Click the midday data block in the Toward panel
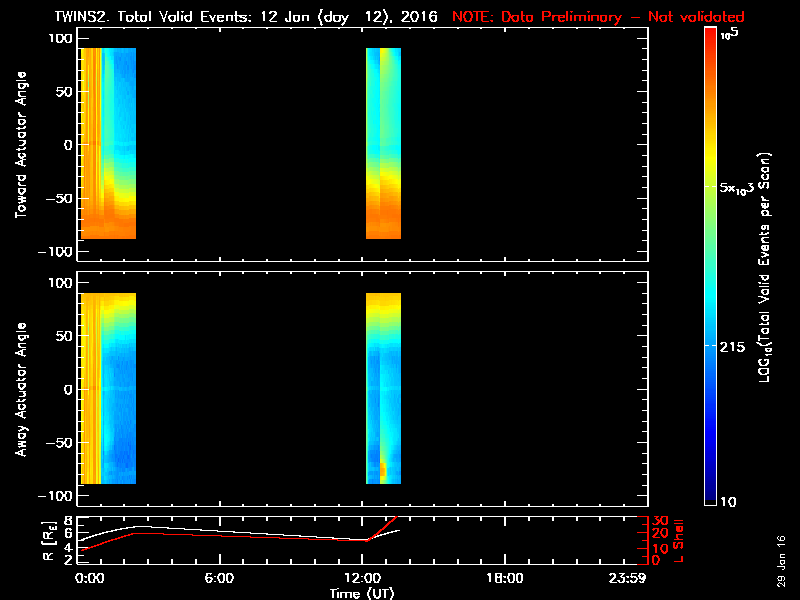This screenshot has width=800, height=600. tap(384, 143)
